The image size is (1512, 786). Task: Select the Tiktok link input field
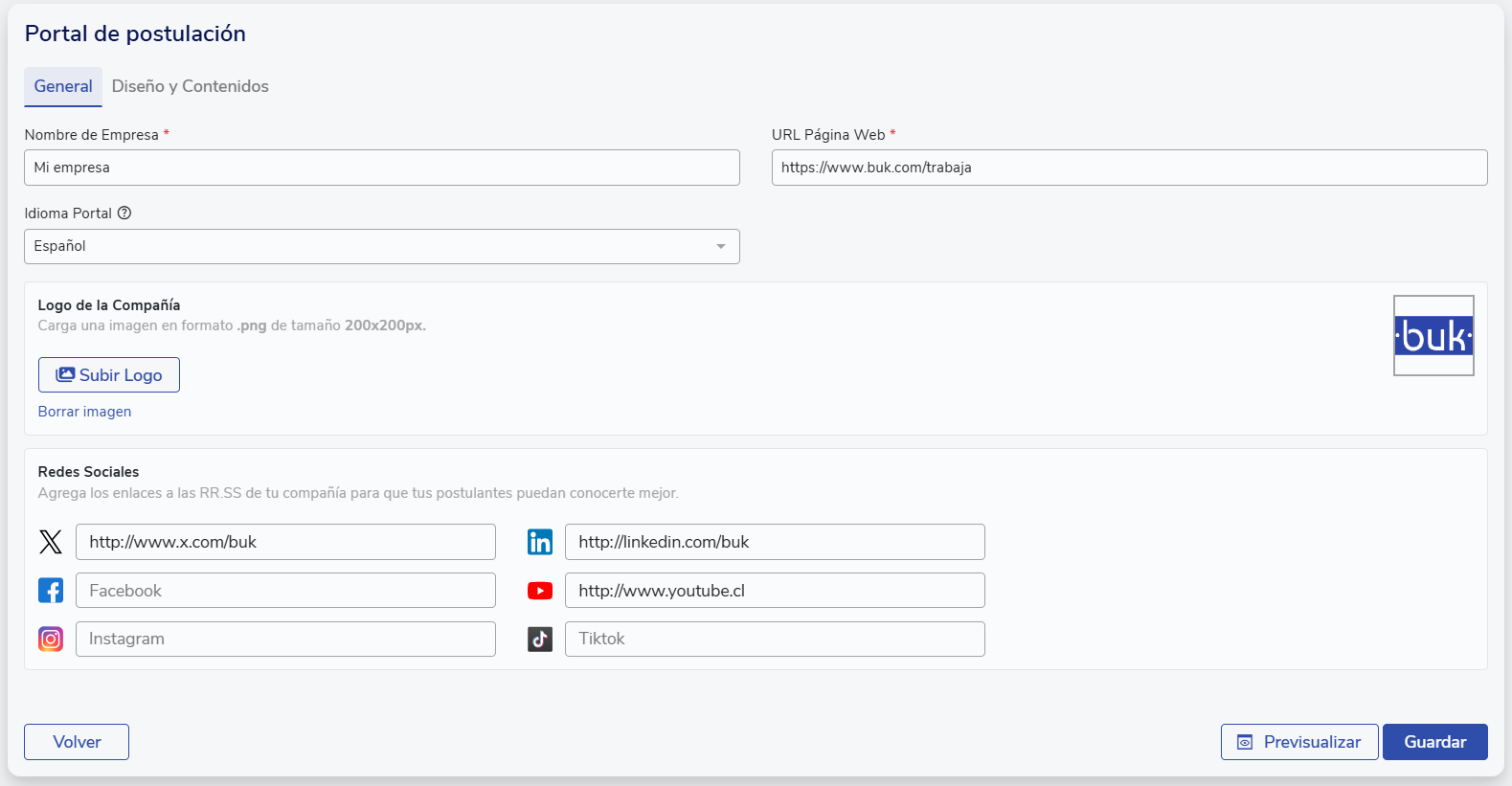click(x=775, y=639)
